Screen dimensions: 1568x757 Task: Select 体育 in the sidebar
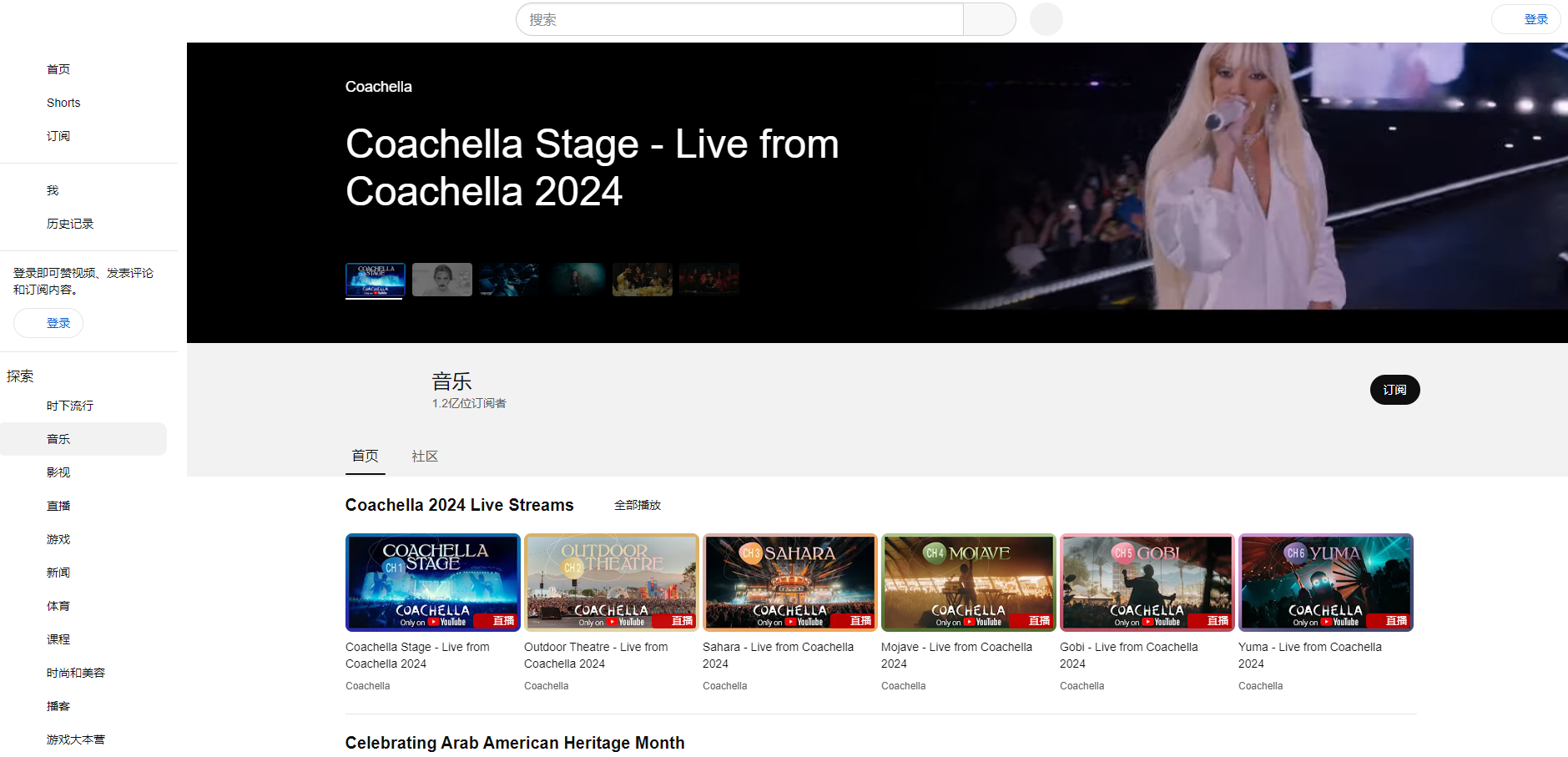coord(83,606)
